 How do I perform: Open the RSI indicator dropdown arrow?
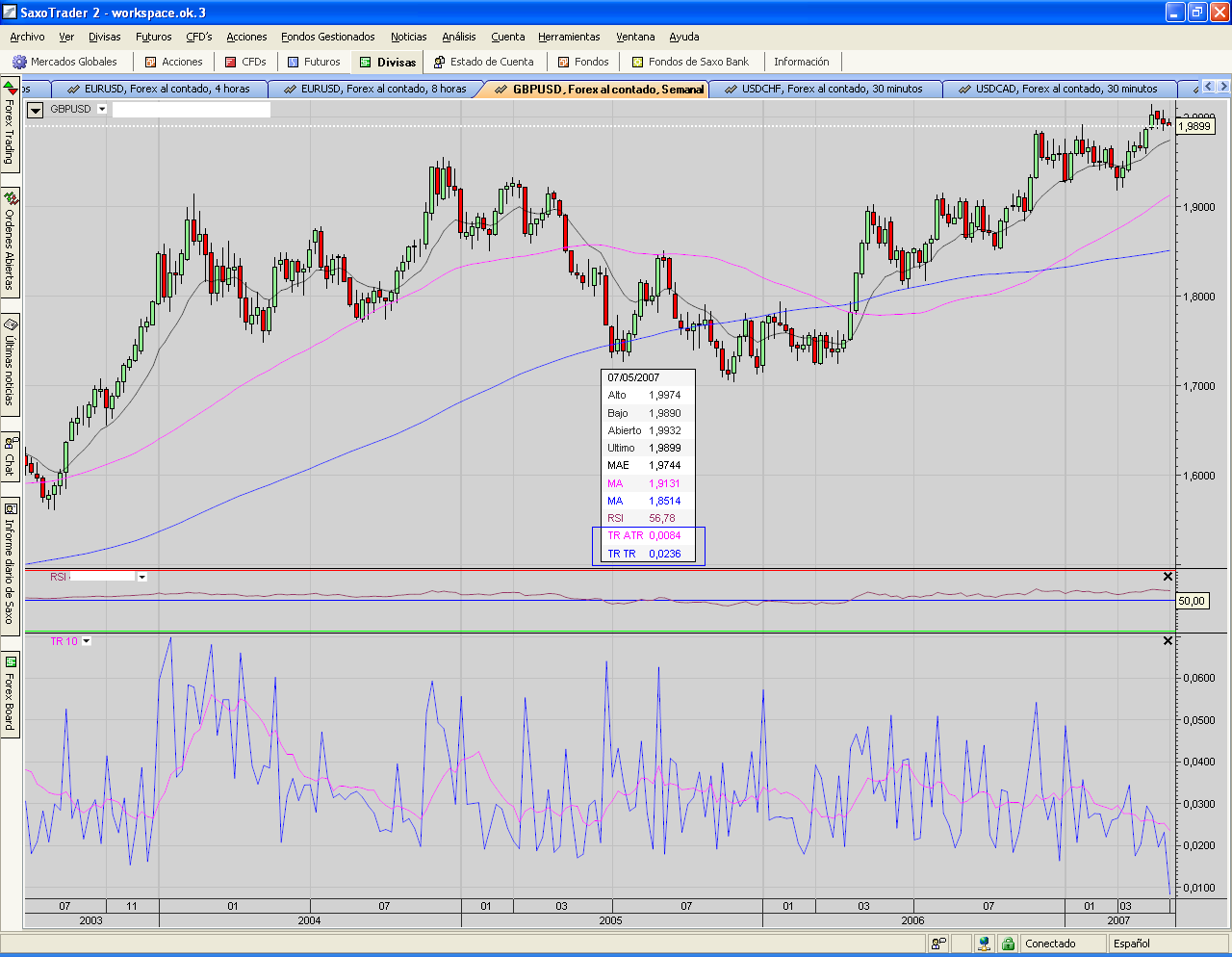click(x=142, y=578)
